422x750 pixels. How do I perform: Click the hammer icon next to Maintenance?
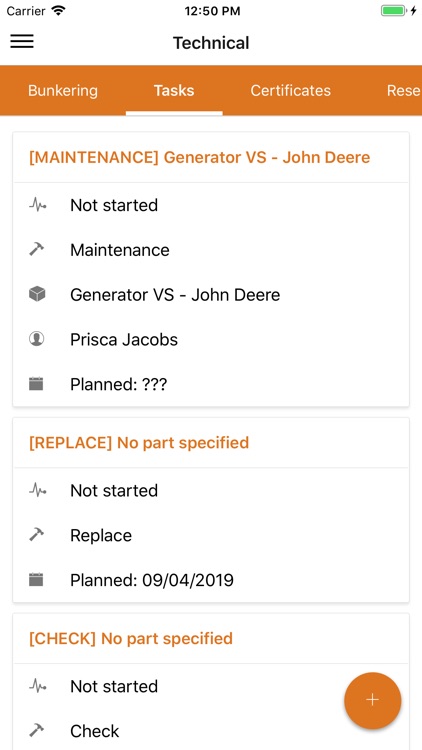[x=37, y=250]
